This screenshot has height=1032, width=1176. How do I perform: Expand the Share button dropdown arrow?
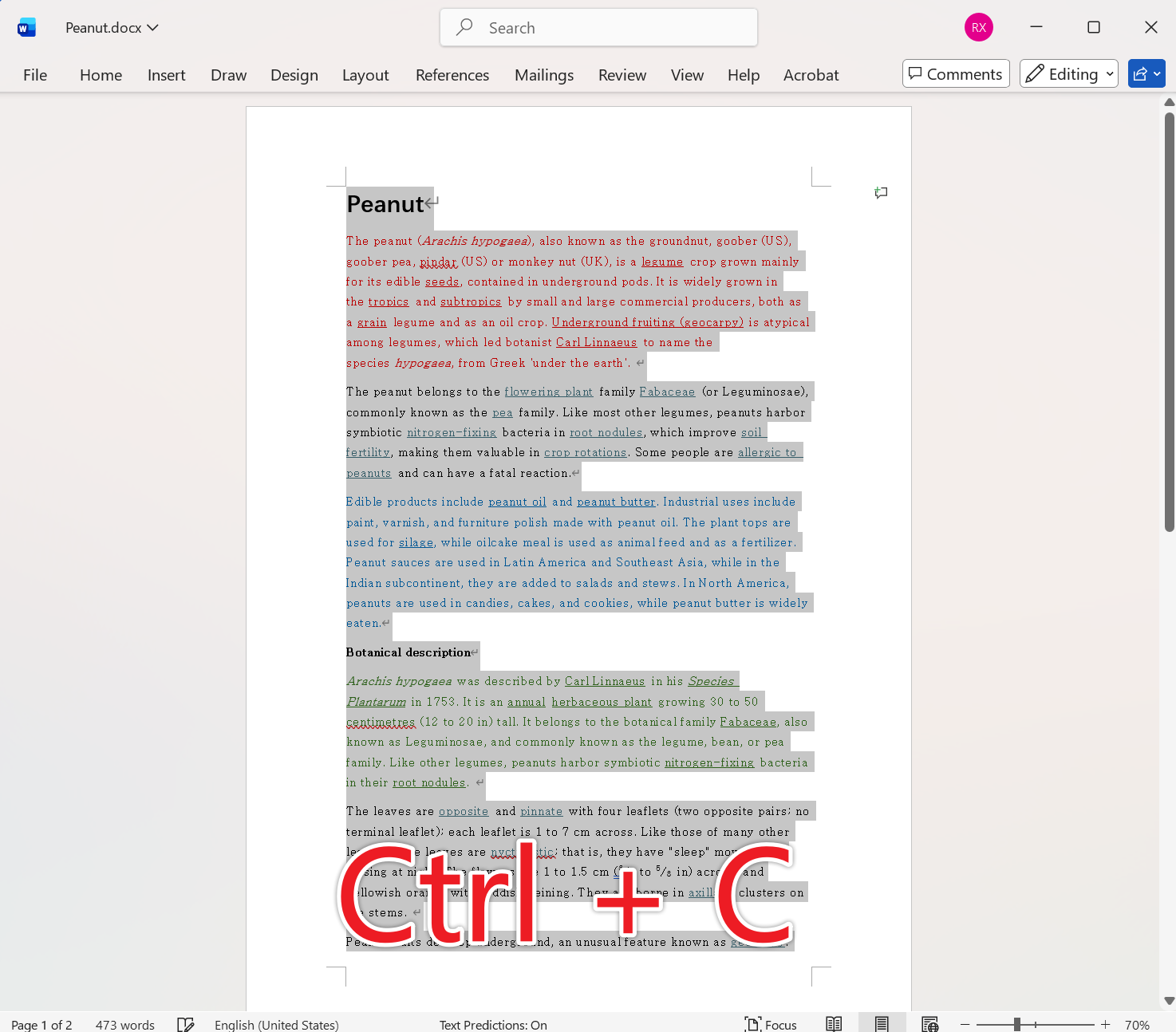[x=1156, y=73]
